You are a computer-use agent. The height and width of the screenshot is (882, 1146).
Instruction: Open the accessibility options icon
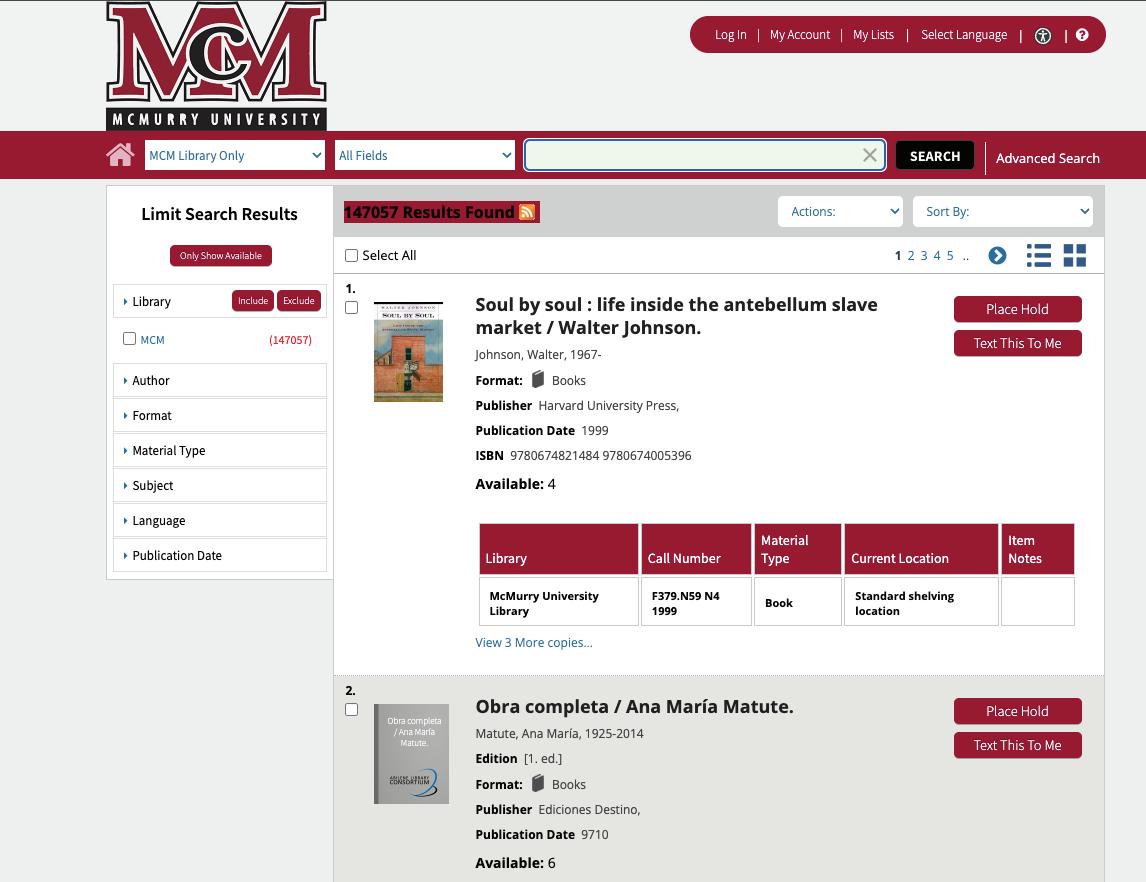[1043, 36]
